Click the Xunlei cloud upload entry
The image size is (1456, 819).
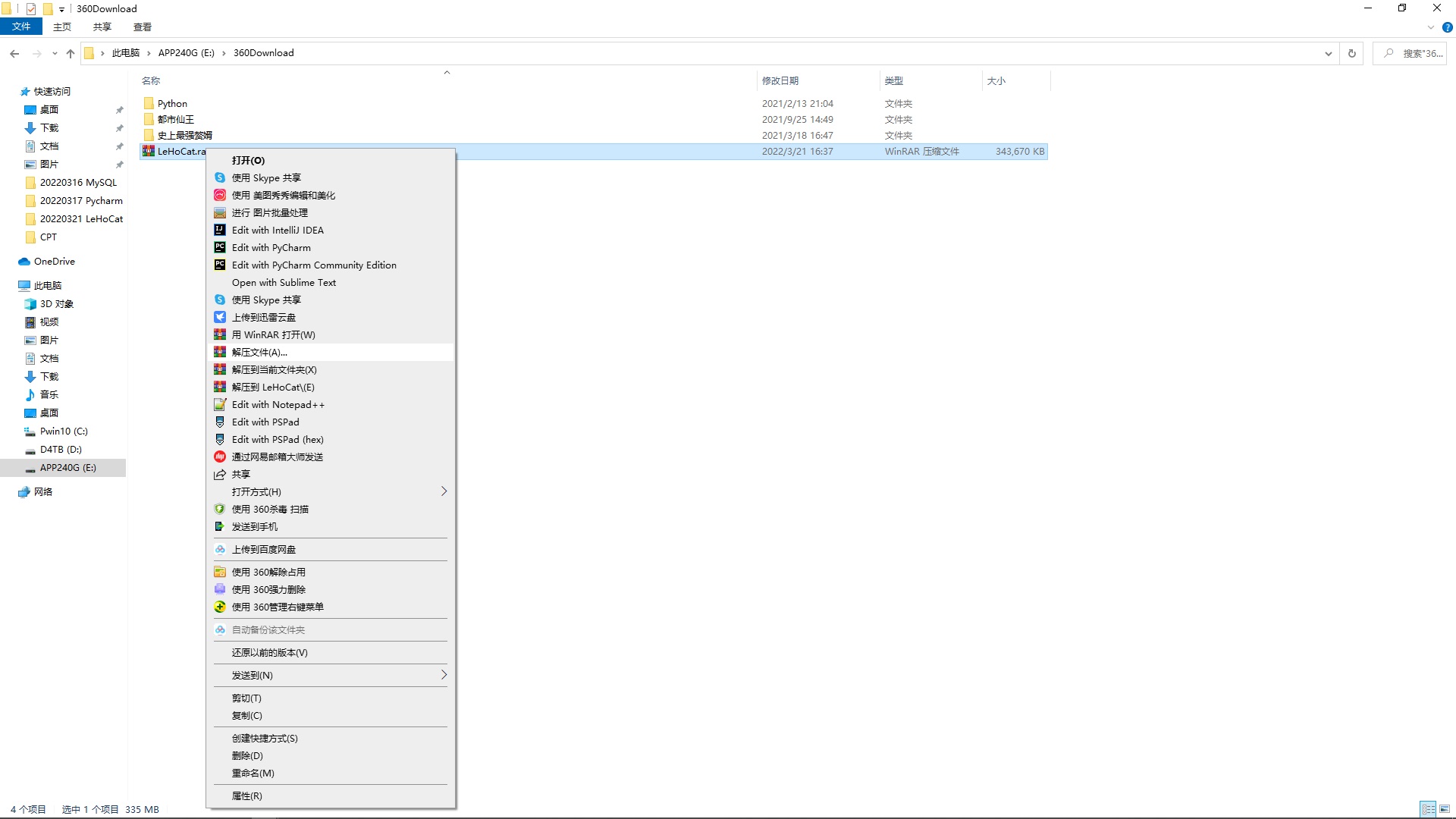point(263,317)
